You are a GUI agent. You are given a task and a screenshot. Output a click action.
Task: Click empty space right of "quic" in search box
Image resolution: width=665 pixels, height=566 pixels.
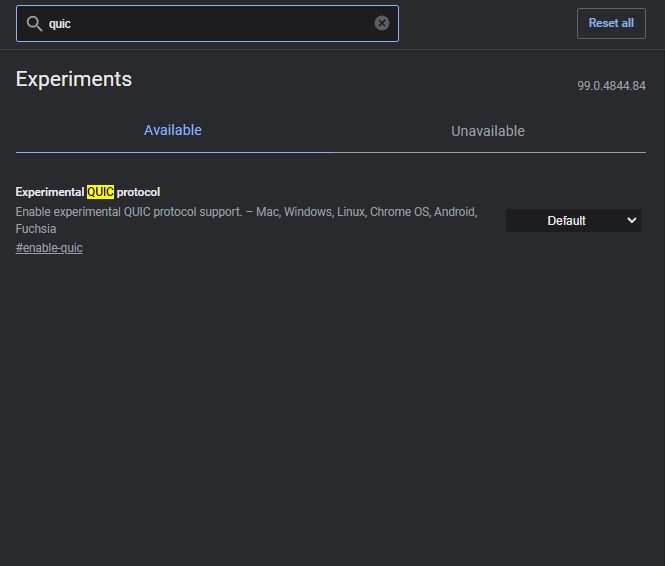pos(221,23)
